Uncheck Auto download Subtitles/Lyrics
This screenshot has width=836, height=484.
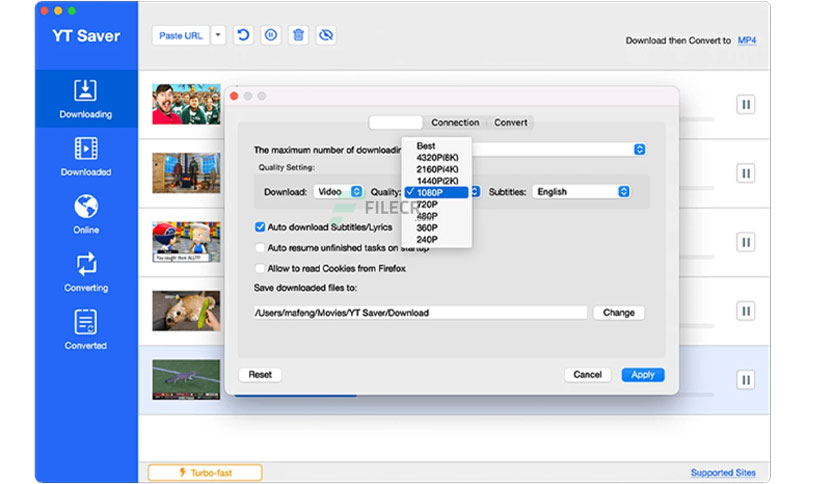(260, 227)
